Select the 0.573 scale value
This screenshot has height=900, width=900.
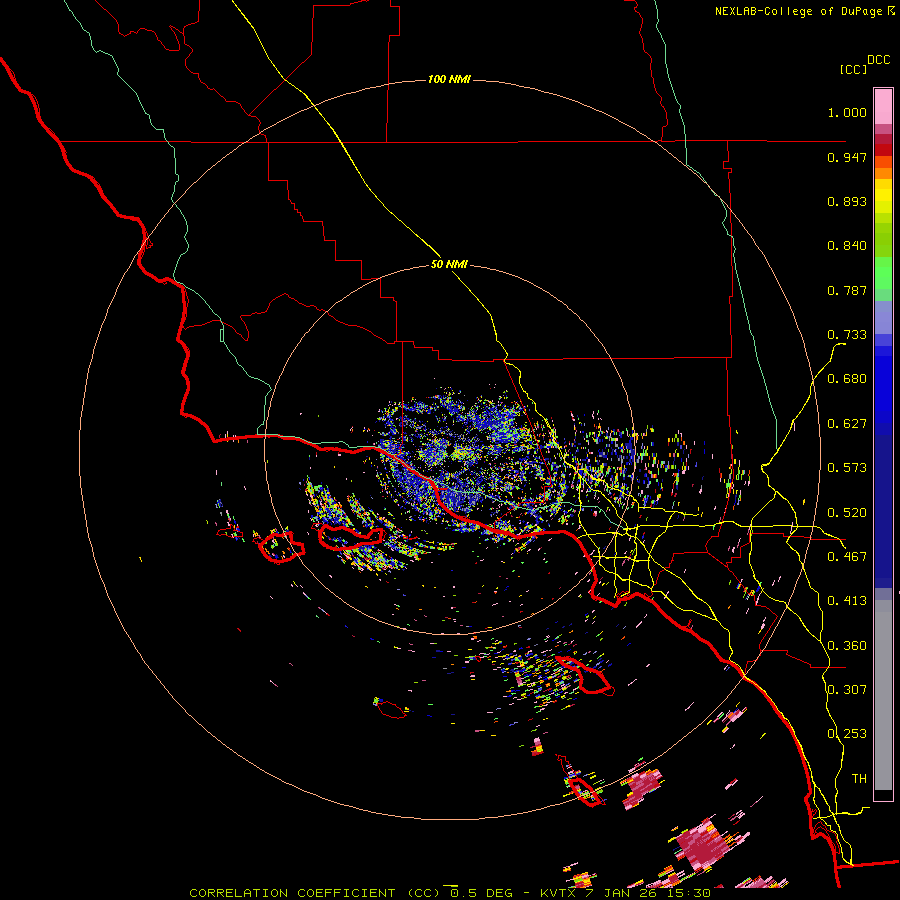(x=847, y=468)
